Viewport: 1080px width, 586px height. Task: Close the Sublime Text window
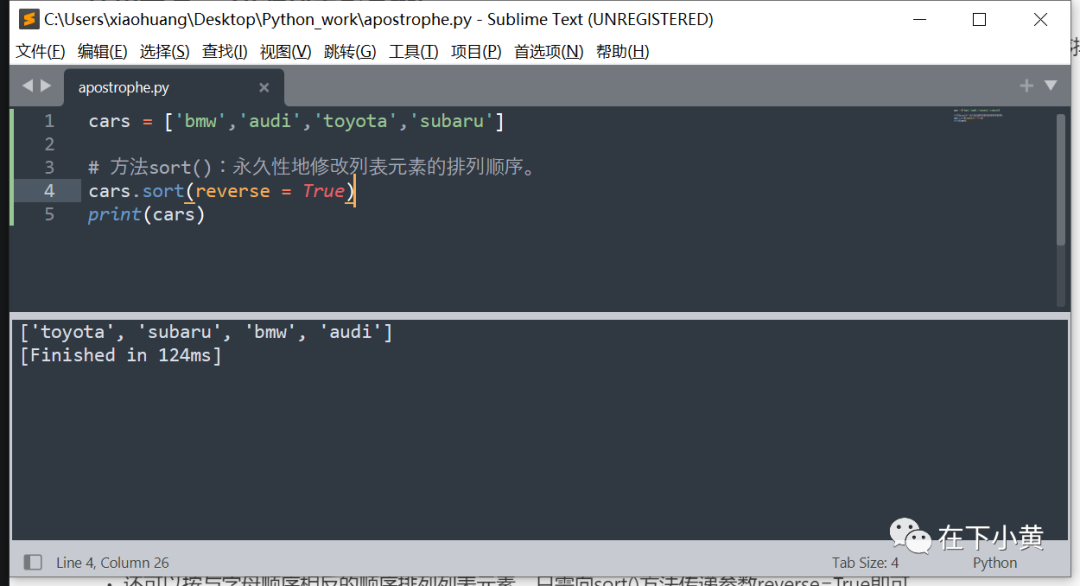(x=1040, y=19)
